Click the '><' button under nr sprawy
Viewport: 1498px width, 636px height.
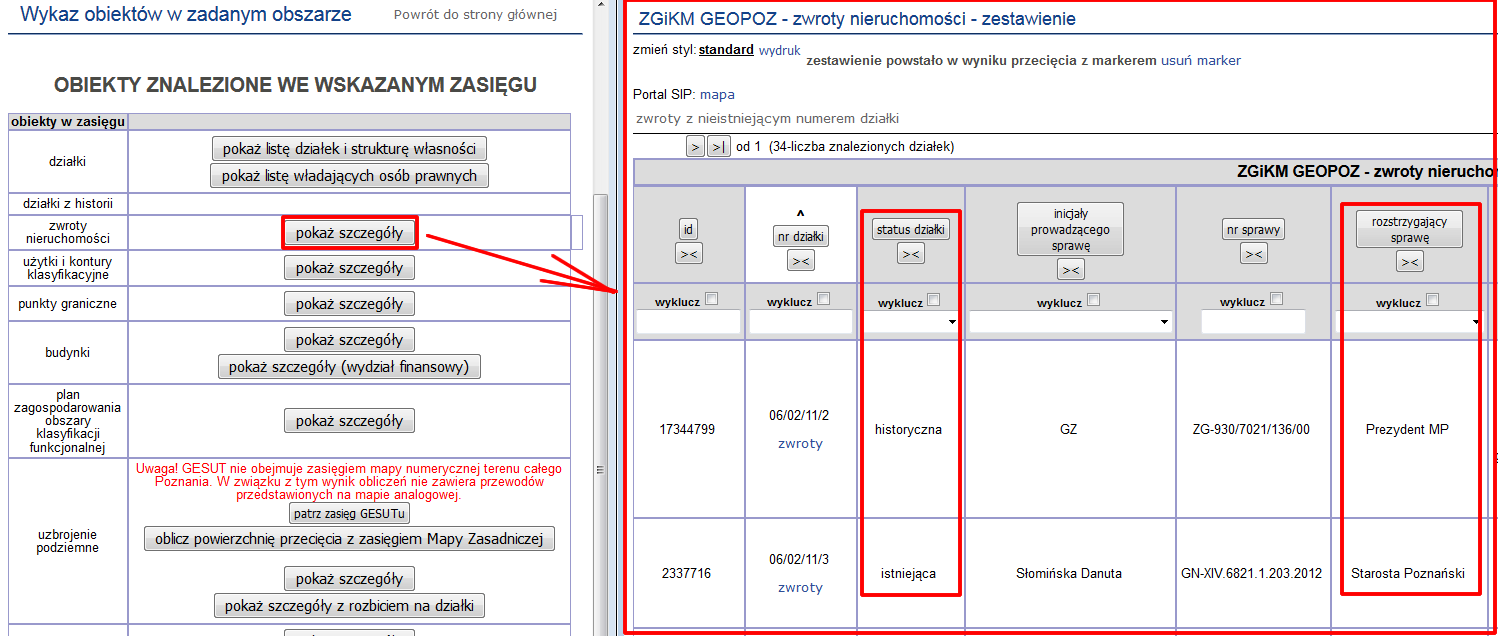click(1253, 254)
